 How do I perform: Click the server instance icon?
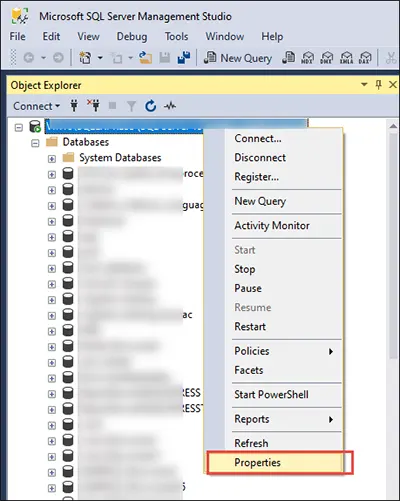click(x=35, y=127)
